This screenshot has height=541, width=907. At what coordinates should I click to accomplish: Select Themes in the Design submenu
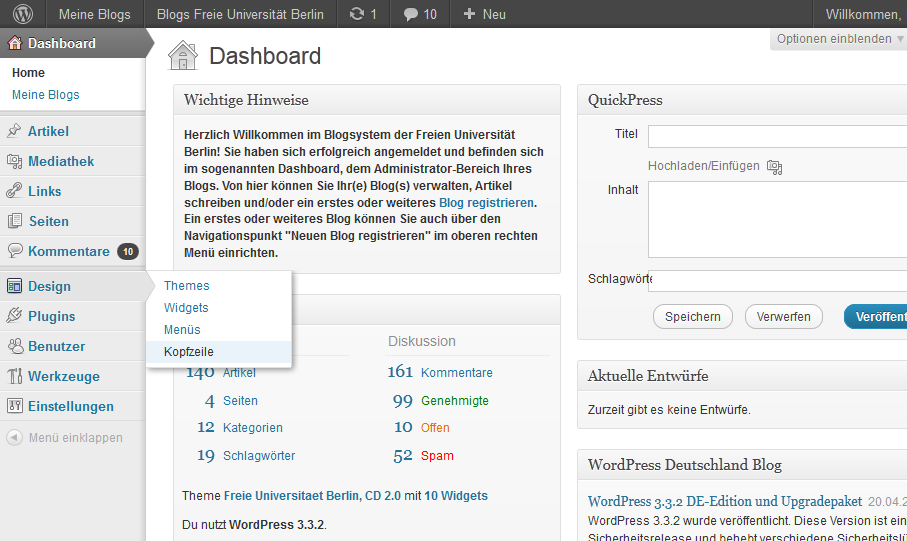pyautogui.click(x=186, y=286)
